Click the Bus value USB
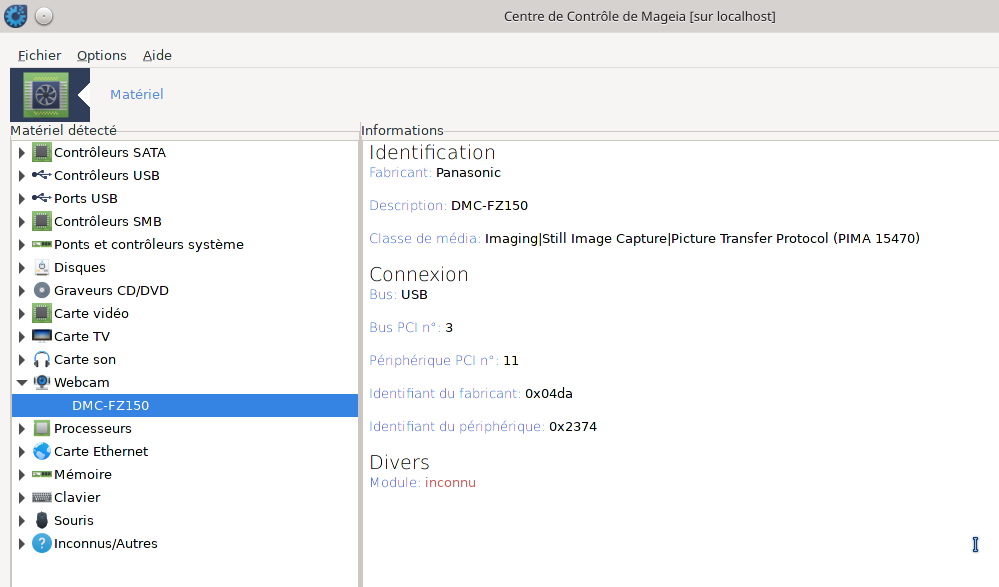The width and height of the screenshot is (999, 587). click(x=414, y=294)
